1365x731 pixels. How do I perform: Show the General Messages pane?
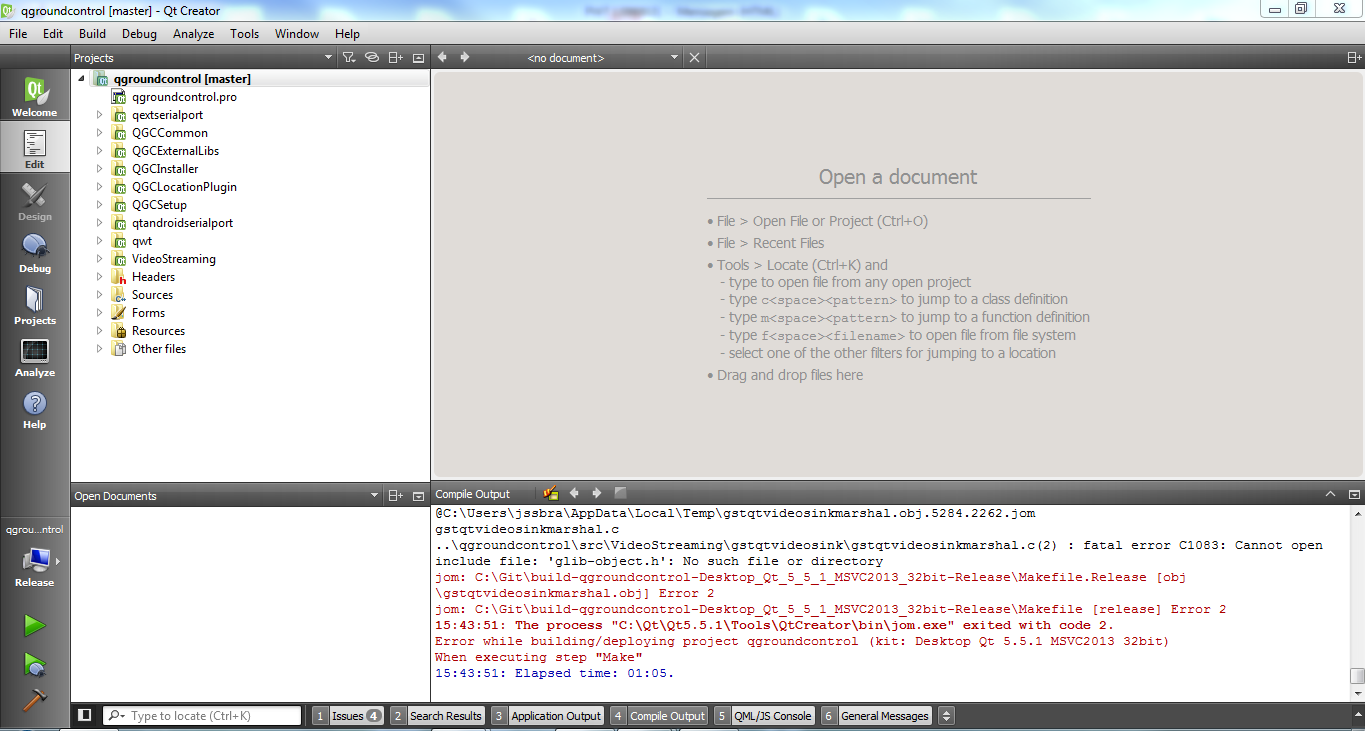876,715
